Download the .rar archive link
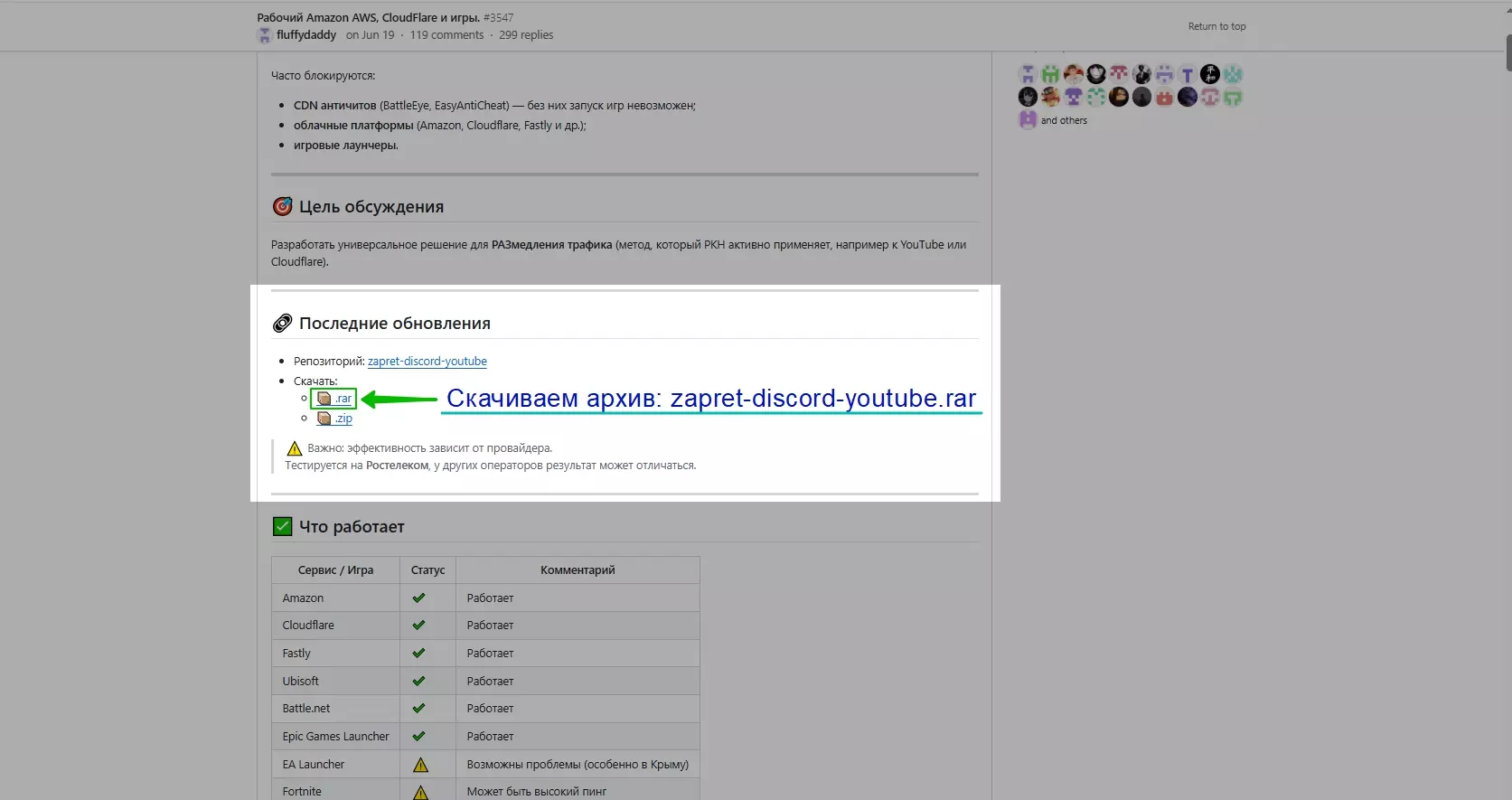This screenshot has height=800, width=1512. 334,399
